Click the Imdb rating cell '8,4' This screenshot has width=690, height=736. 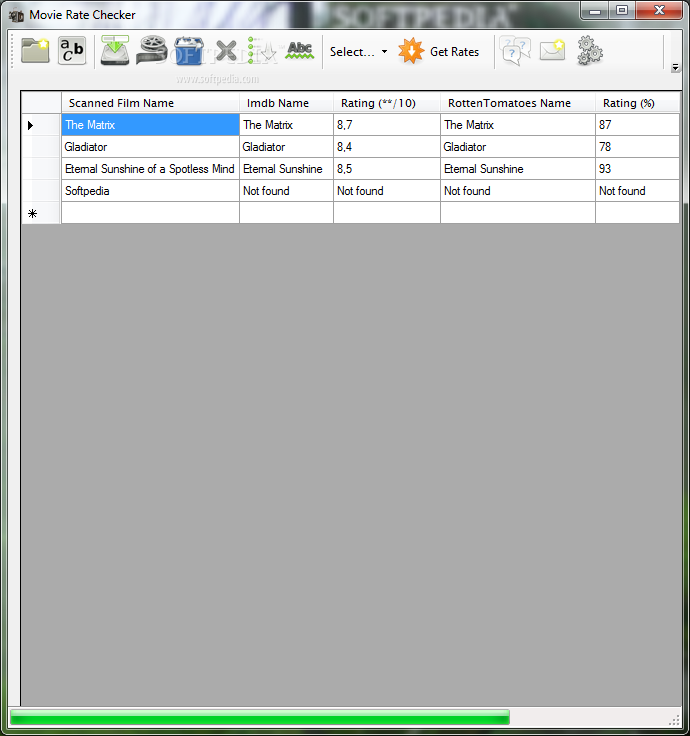pos(387,147)
